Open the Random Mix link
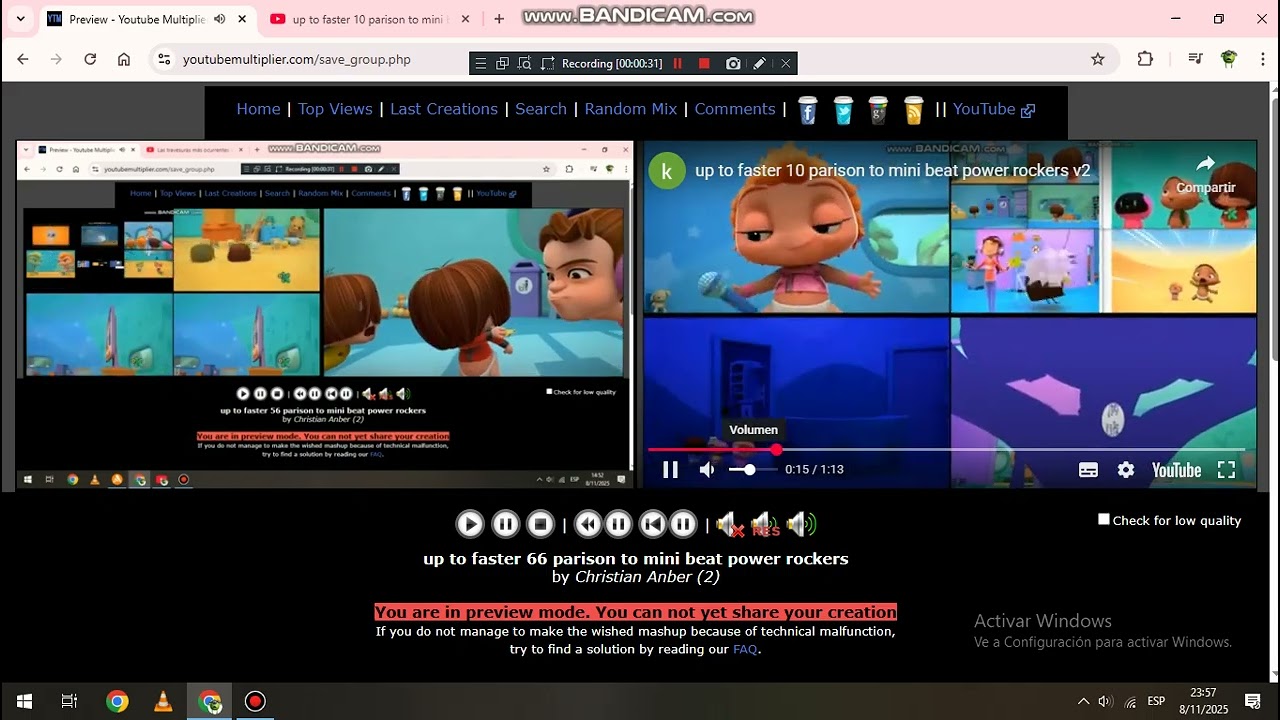The width and height of the screenshot is (1280, 720). pyautogui.click(x=631, y=109)
